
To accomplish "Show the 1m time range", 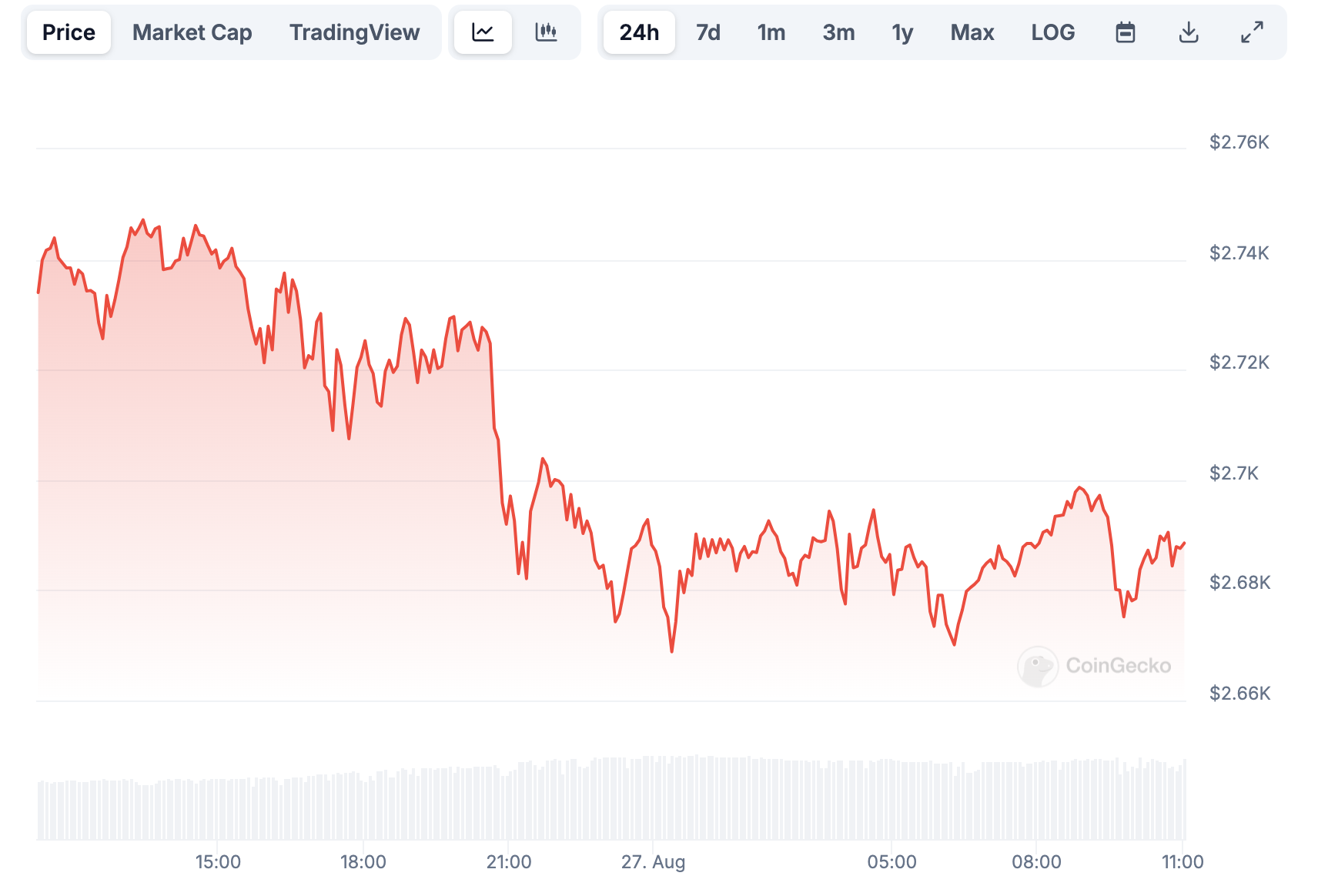I will [771, 32].
